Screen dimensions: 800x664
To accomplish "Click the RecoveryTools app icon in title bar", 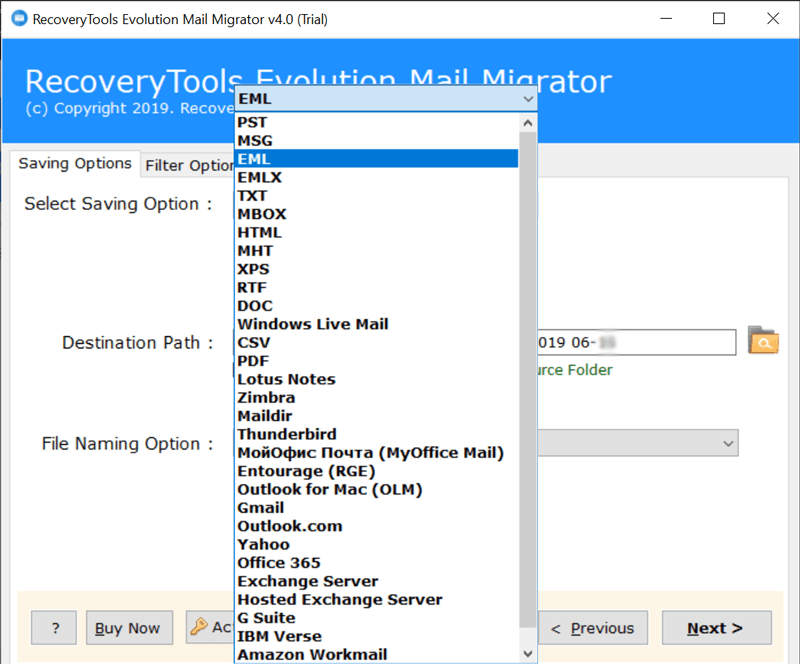I will pos(19,18).
